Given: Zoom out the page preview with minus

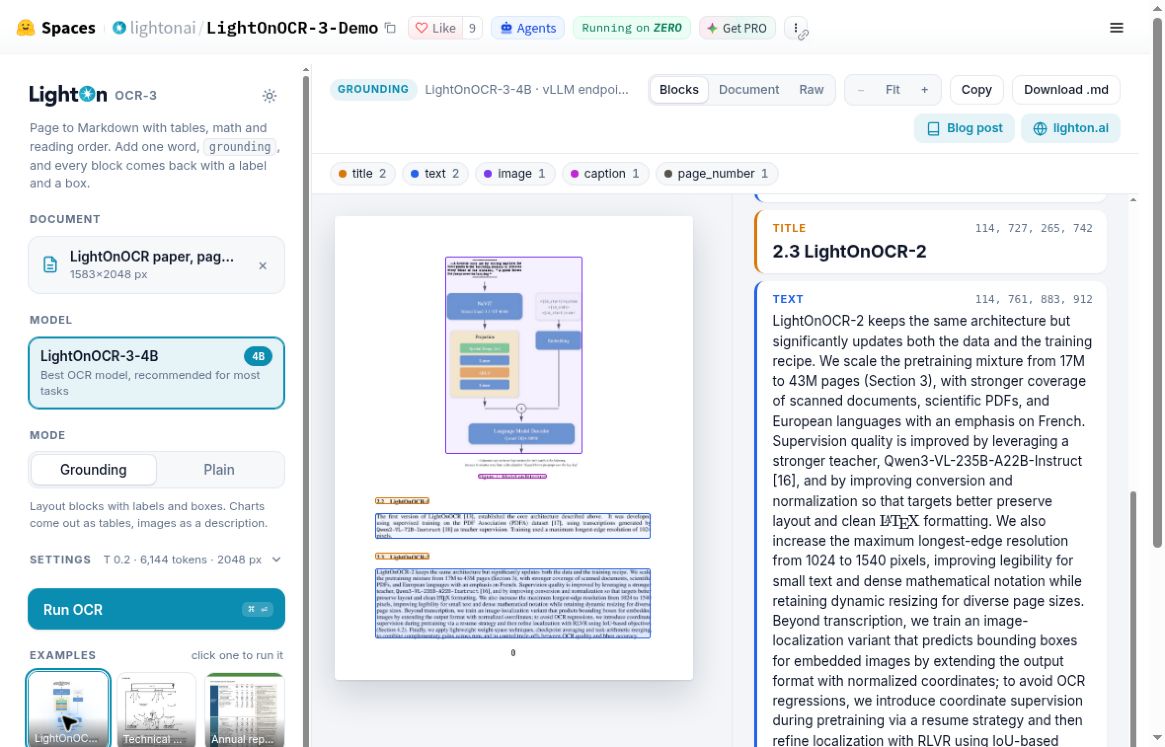Looking at the screenshot, I should [860, 90].
